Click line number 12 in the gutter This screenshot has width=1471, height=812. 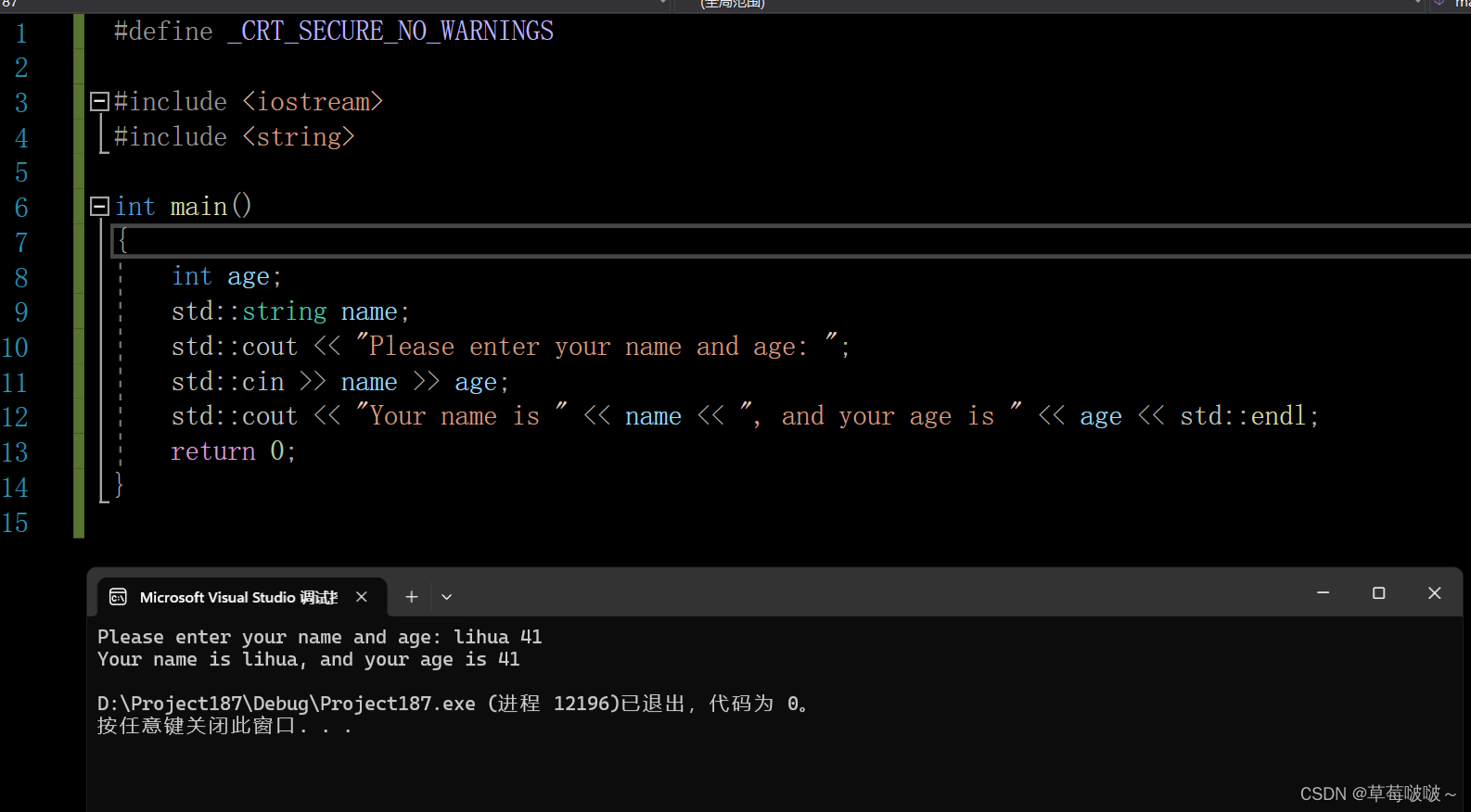15,417
